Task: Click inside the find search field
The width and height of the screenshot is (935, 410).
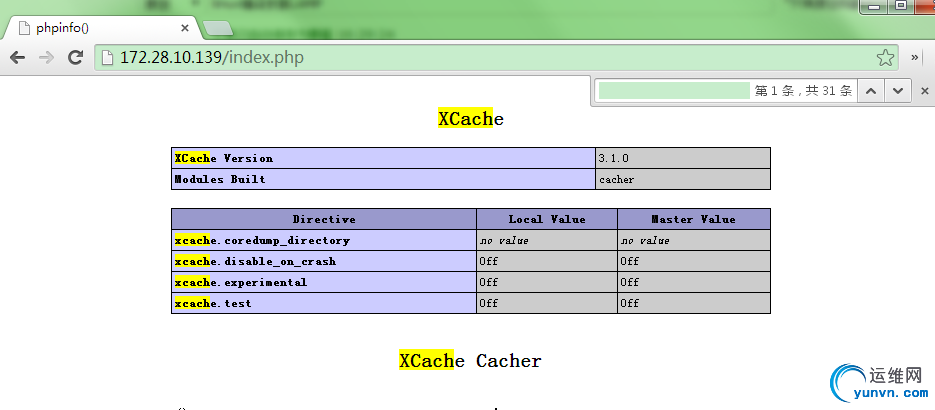Action: point(674,91)
